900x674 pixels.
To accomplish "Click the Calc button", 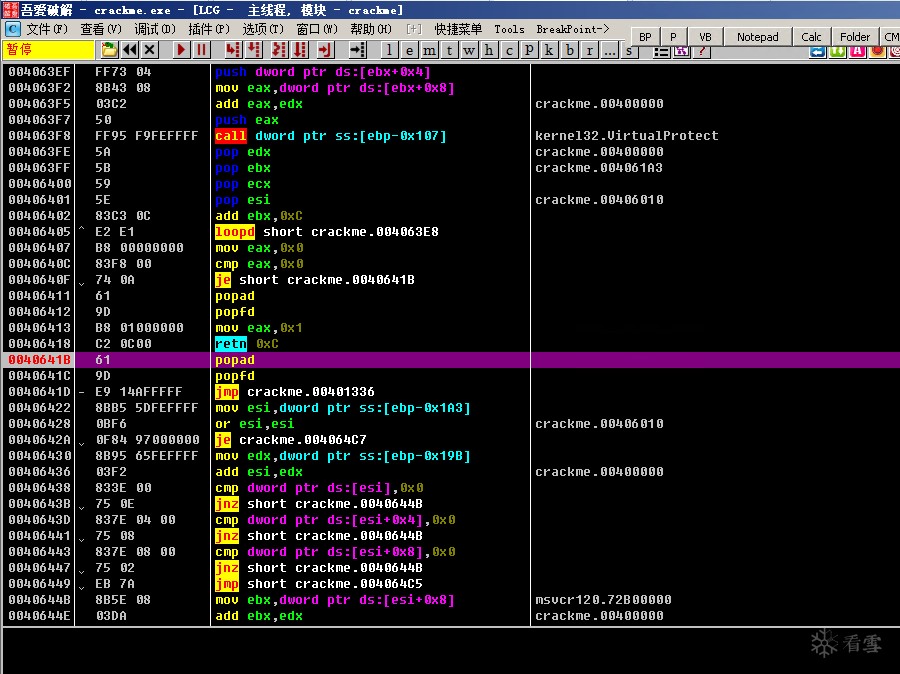I will (811, 37).
